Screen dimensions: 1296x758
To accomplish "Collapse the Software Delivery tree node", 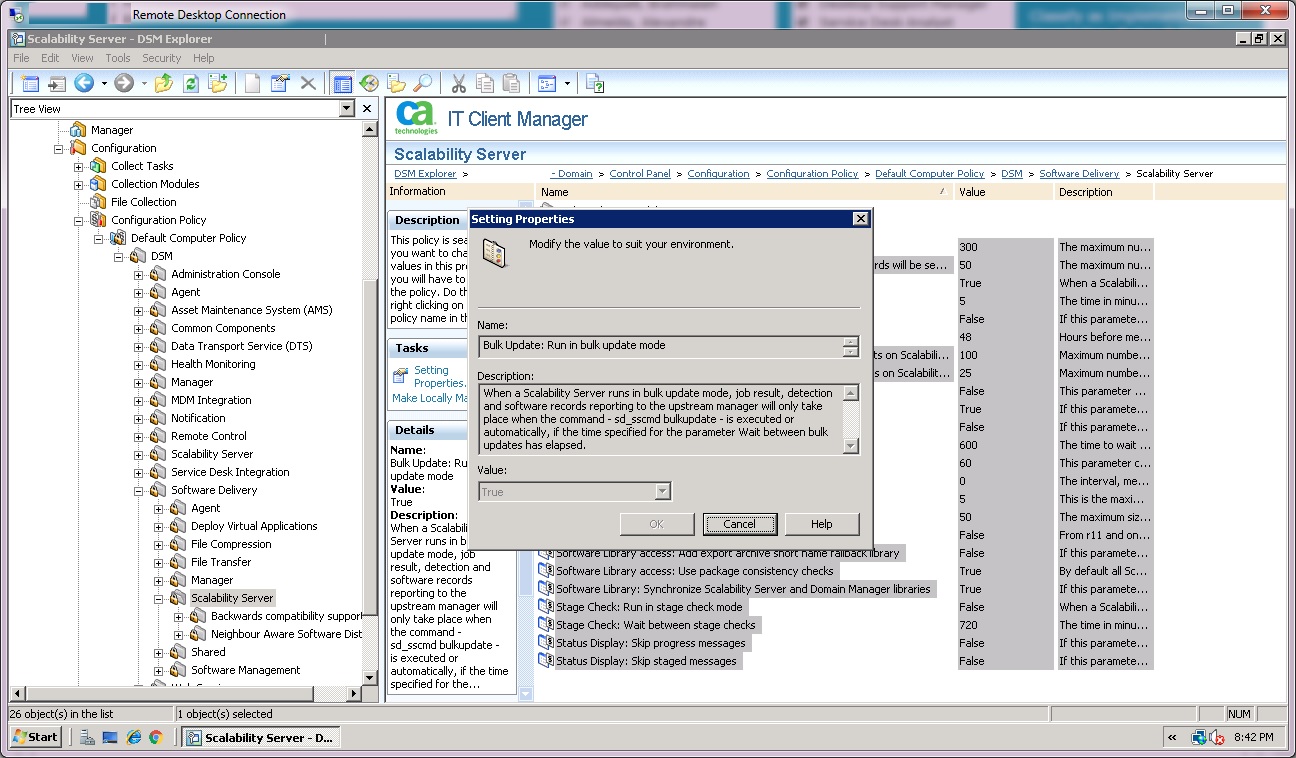I will tap(138, 490).
